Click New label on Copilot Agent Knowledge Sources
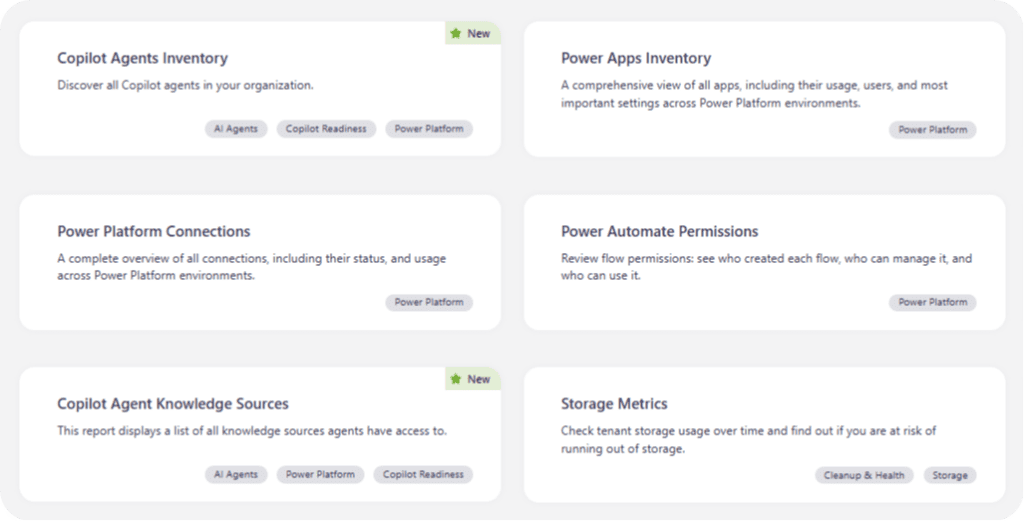The image size is (1024, 521). tap(479, 379)
